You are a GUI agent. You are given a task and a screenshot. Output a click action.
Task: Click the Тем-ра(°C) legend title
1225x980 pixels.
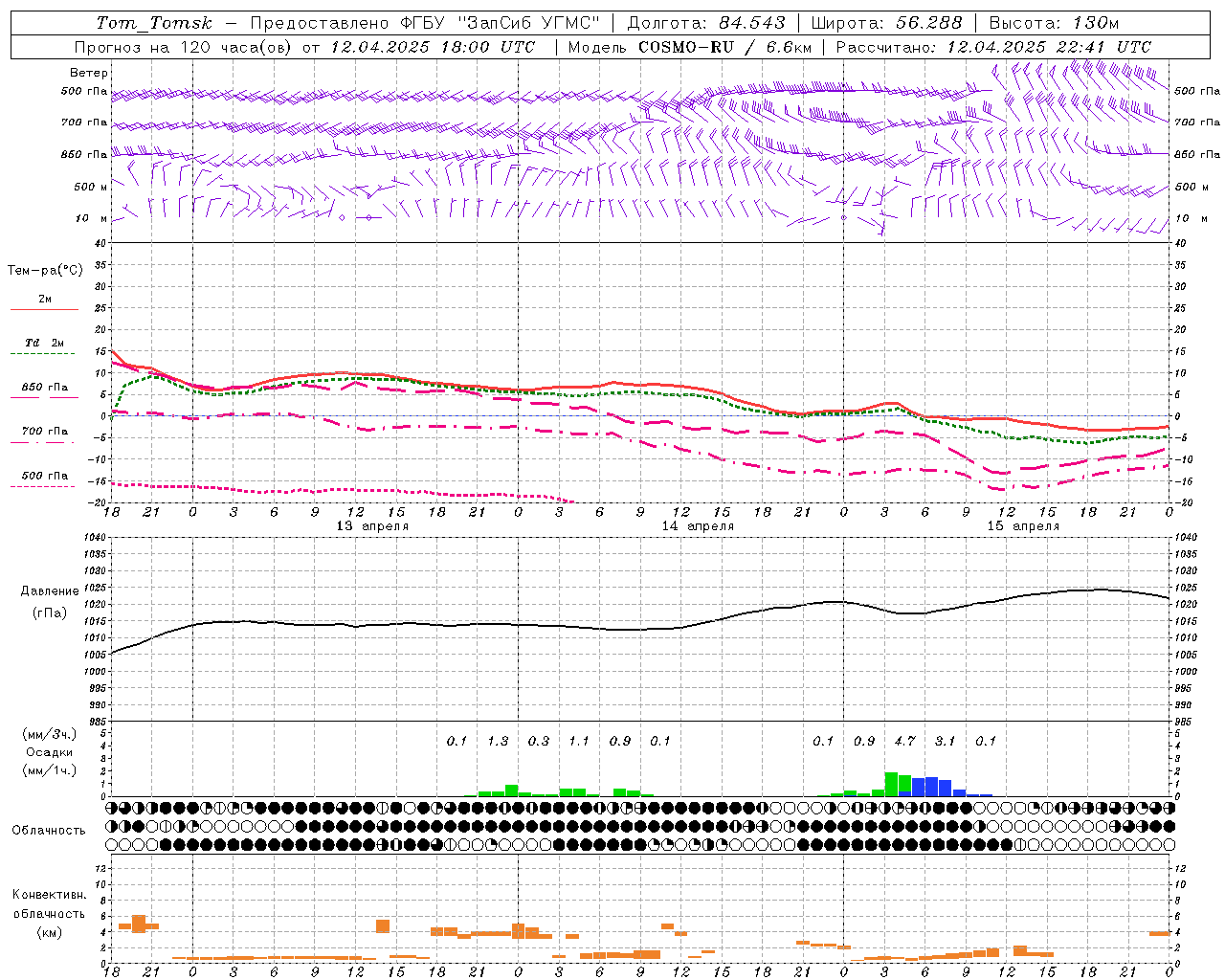coord(45,271)
